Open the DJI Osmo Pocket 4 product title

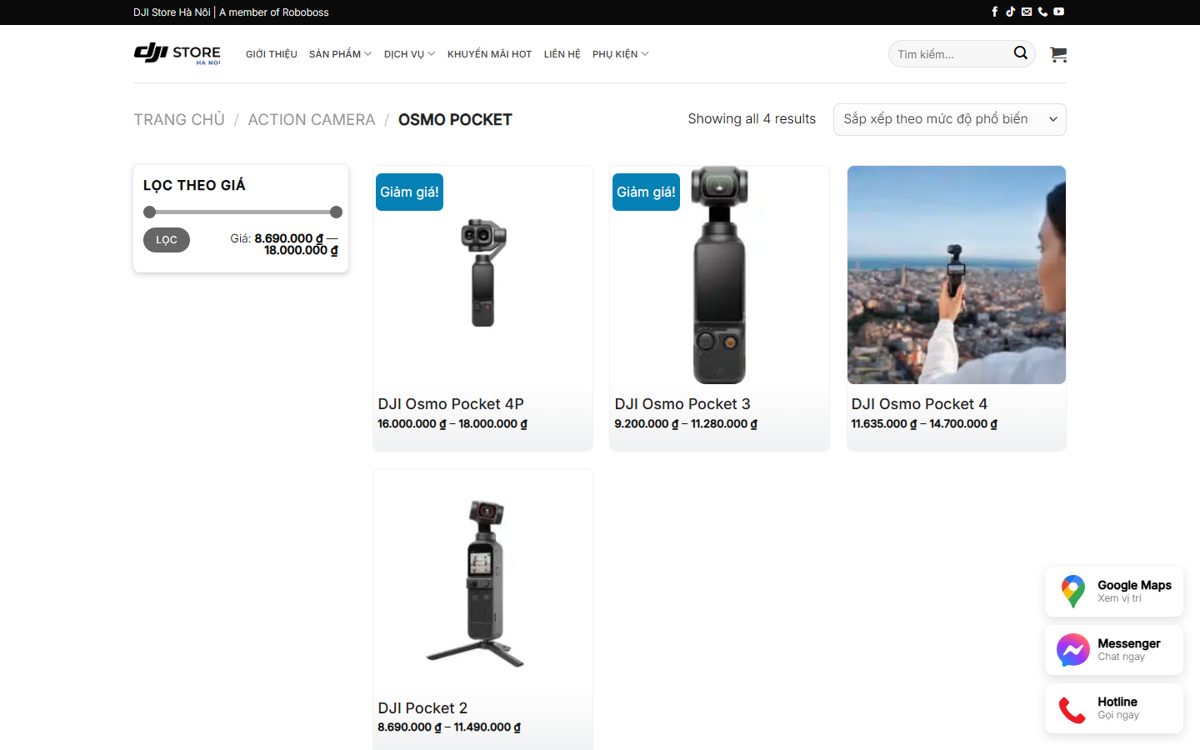click(919, 404)
